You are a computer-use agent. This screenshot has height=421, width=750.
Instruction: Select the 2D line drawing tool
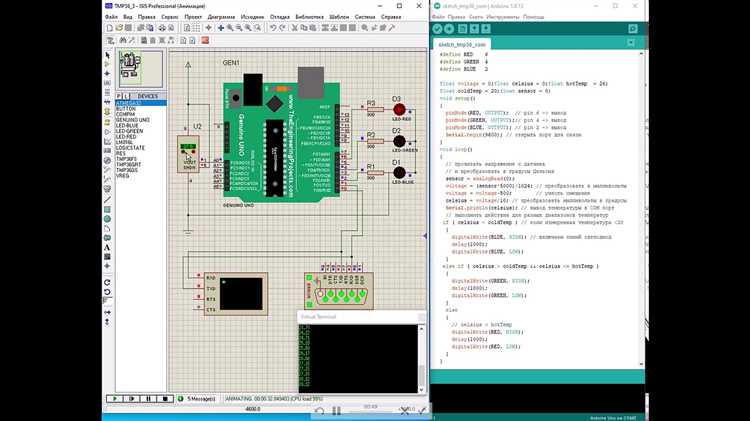point(107,199)
